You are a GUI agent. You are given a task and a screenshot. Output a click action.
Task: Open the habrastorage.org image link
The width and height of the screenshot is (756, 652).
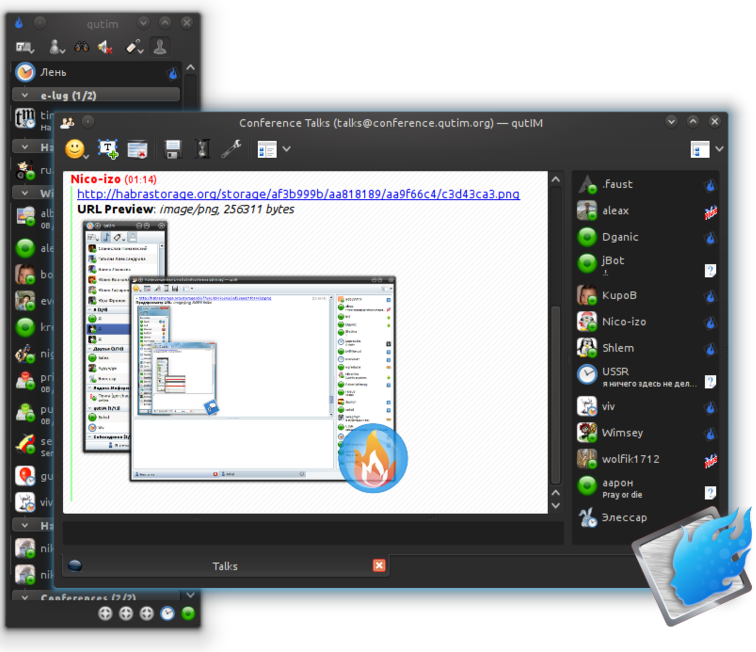298,194
